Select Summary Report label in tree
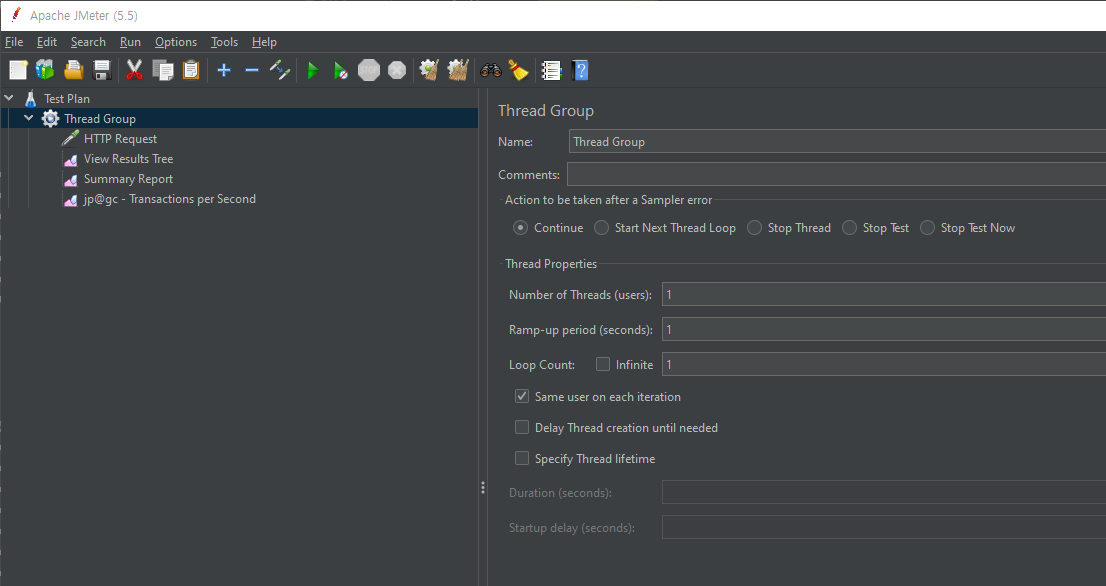 tap(128, 179)
